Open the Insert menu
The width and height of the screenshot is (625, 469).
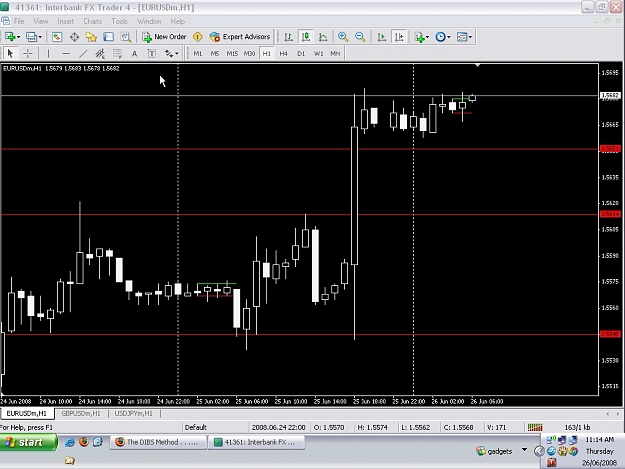pyautogui.click(x=65, y=21)
